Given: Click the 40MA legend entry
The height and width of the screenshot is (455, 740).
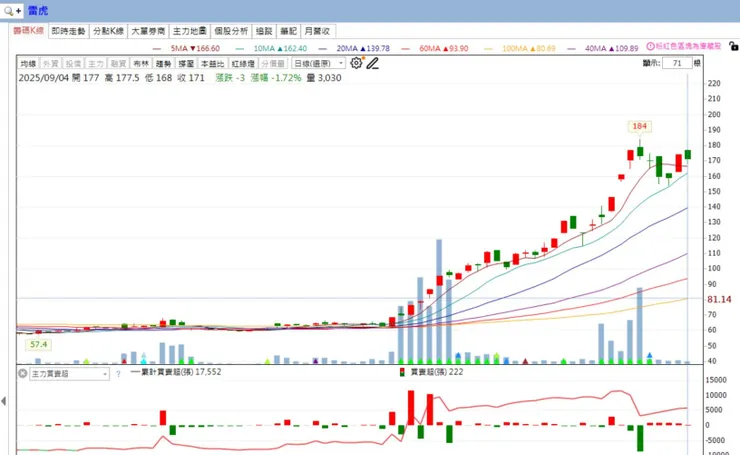Looking at the screenshot, I should (603, 48).
